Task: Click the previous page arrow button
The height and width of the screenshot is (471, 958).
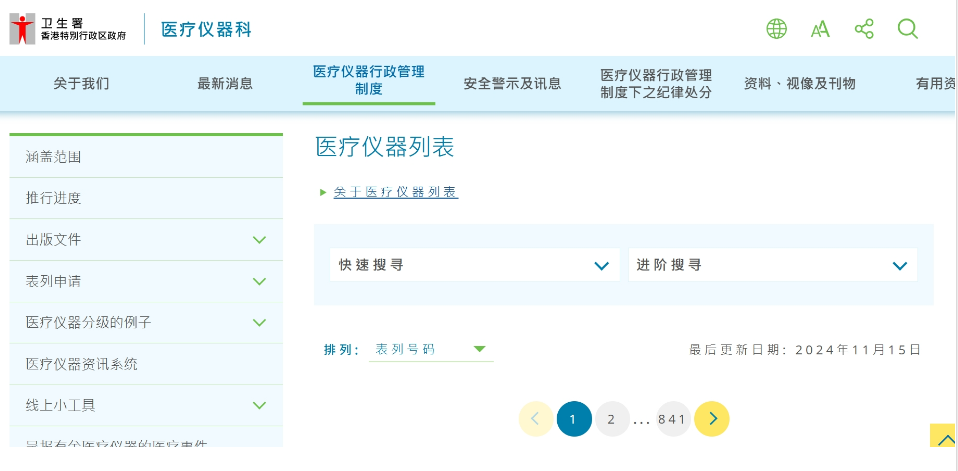Action: 535,419
